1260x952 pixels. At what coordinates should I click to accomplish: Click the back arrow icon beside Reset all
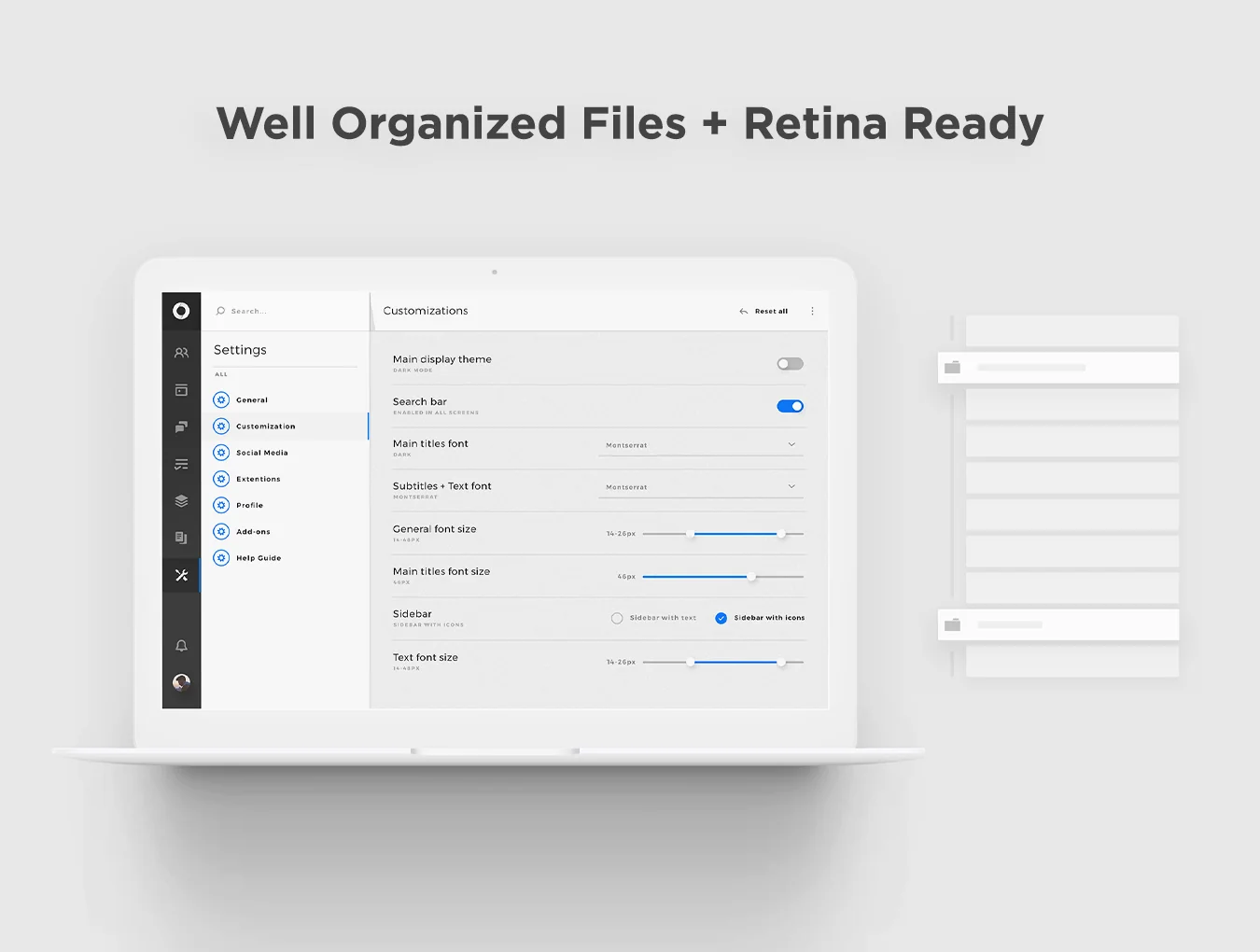coord(744,312)
